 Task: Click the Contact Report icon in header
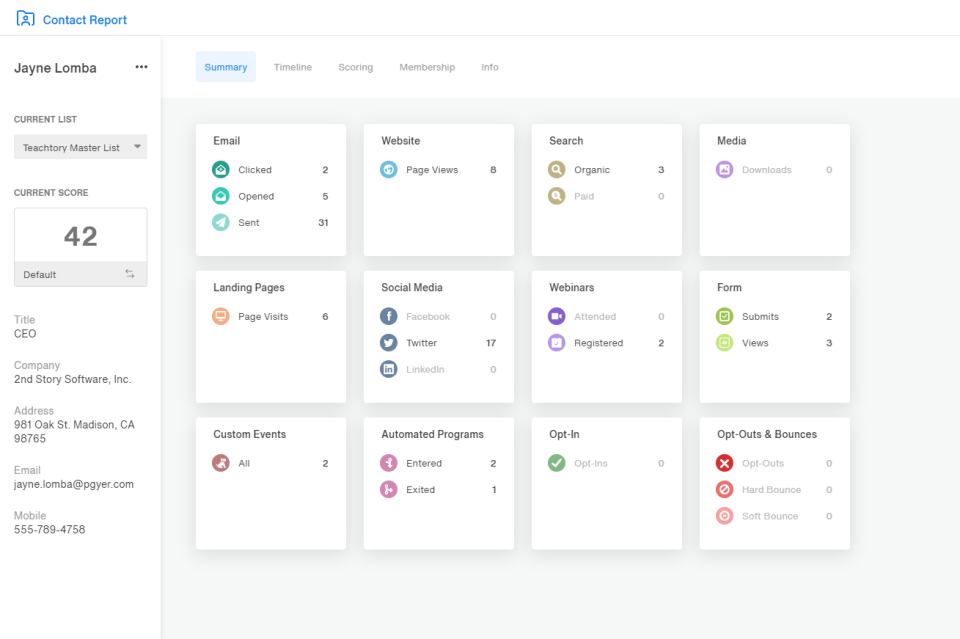(x=25, y=19)
